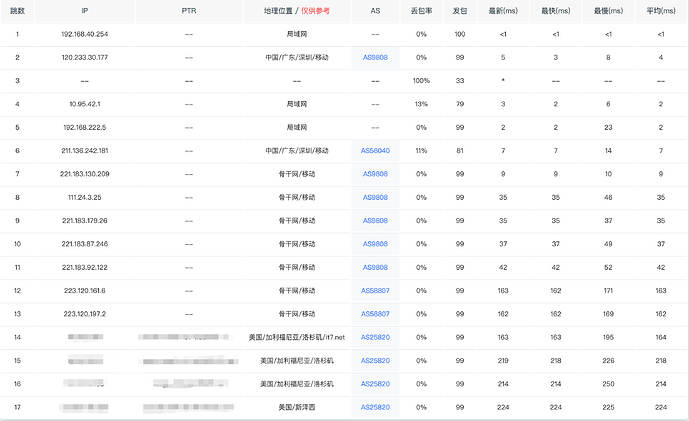Click 局域网 for 10.95.42.1
Screen dimensions: 689x421
coord(297,104)
